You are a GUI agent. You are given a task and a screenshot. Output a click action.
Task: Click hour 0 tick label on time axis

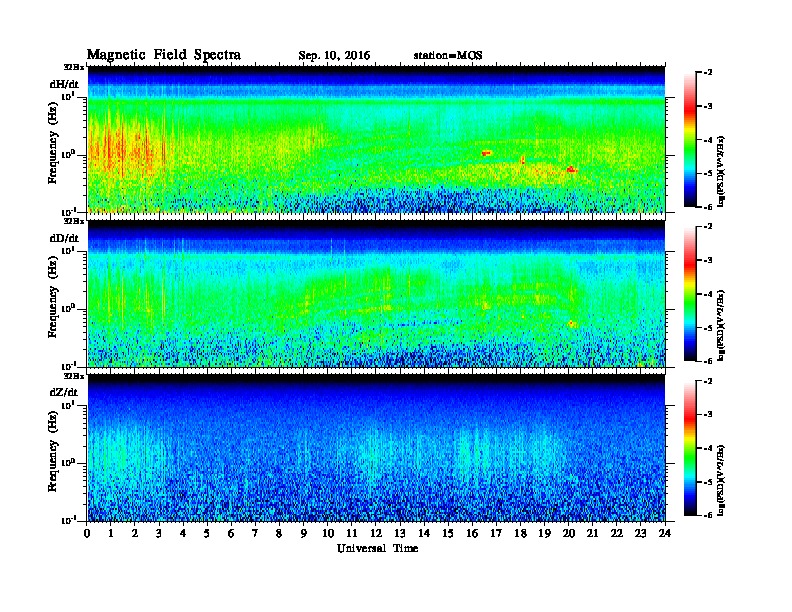click(87, 534)
